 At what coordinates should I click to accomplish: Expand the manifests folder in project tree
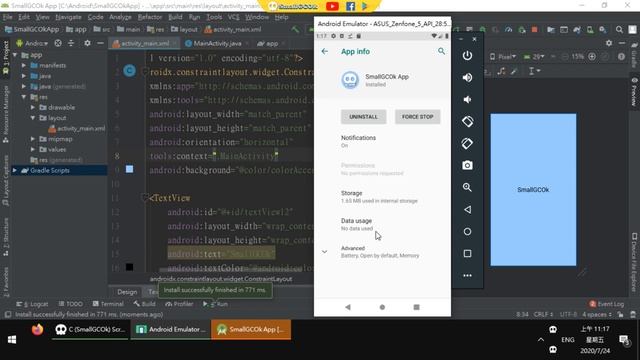coord(24,65)
